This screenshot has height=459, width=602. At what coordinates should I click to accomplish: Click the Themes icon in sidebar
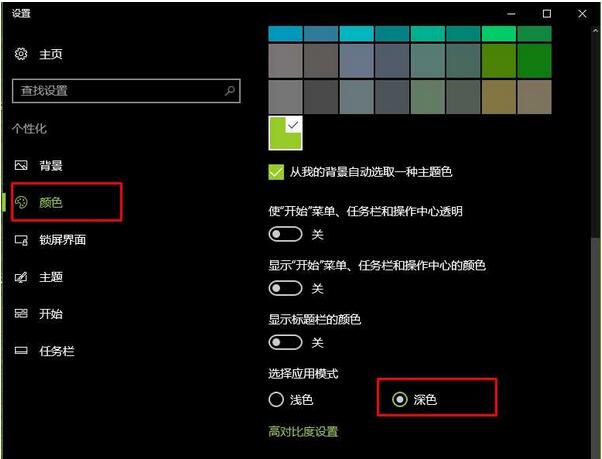pos(21,277)
